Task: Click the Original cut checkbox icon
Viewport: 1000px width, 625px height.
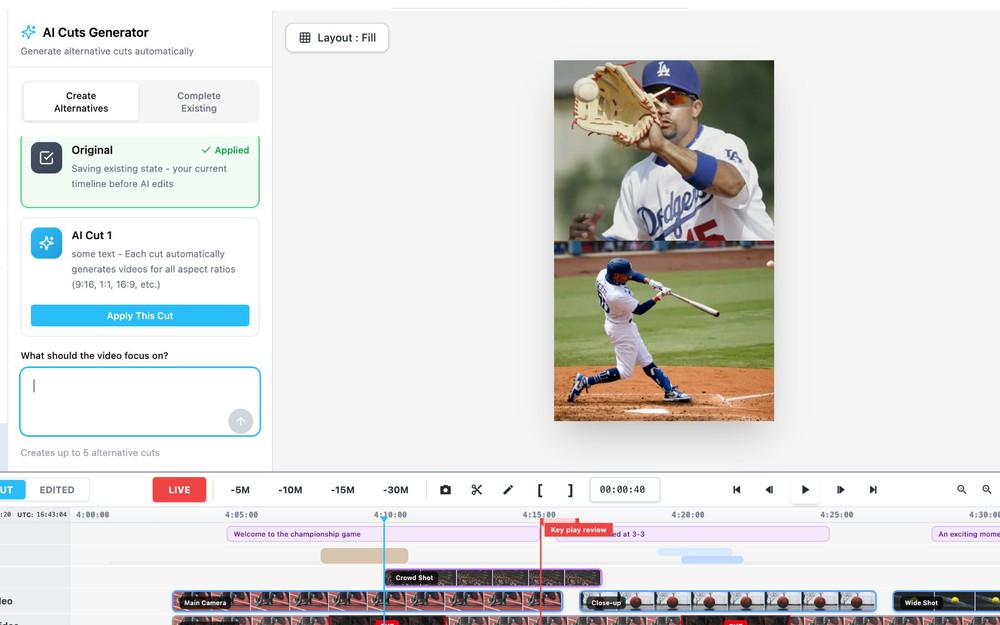Action: point(47,158)
